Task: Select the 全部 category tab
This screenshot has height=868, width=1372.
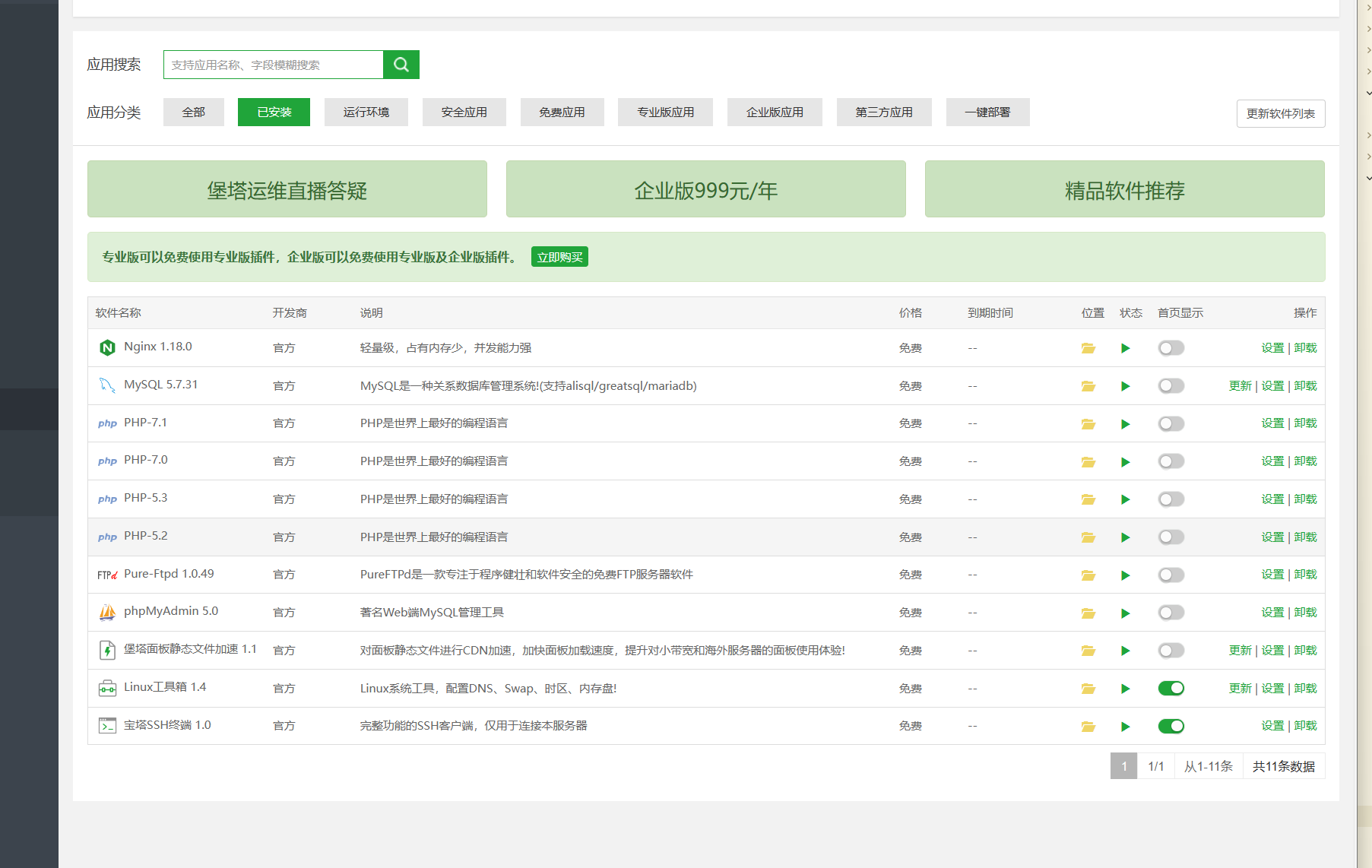Action: tap(194, 112)
